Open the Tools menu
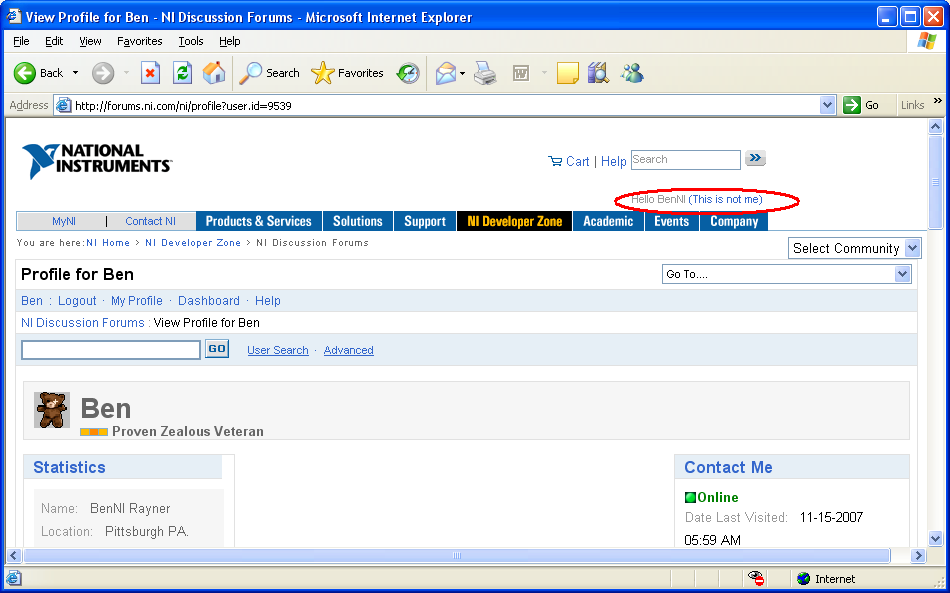This screenshot has height=593, width=950. pos(191,41)
